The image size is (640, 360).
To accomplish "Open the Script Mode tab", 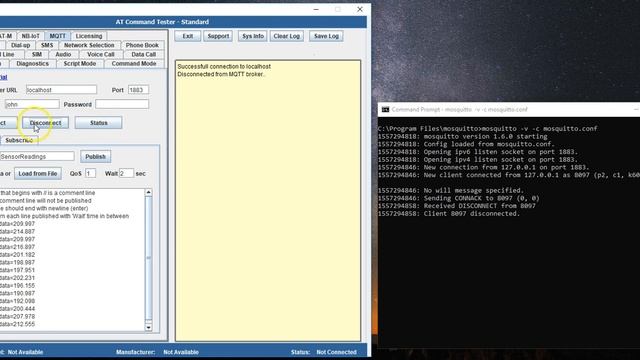I will pyautogui.click(x=80, y=64).
